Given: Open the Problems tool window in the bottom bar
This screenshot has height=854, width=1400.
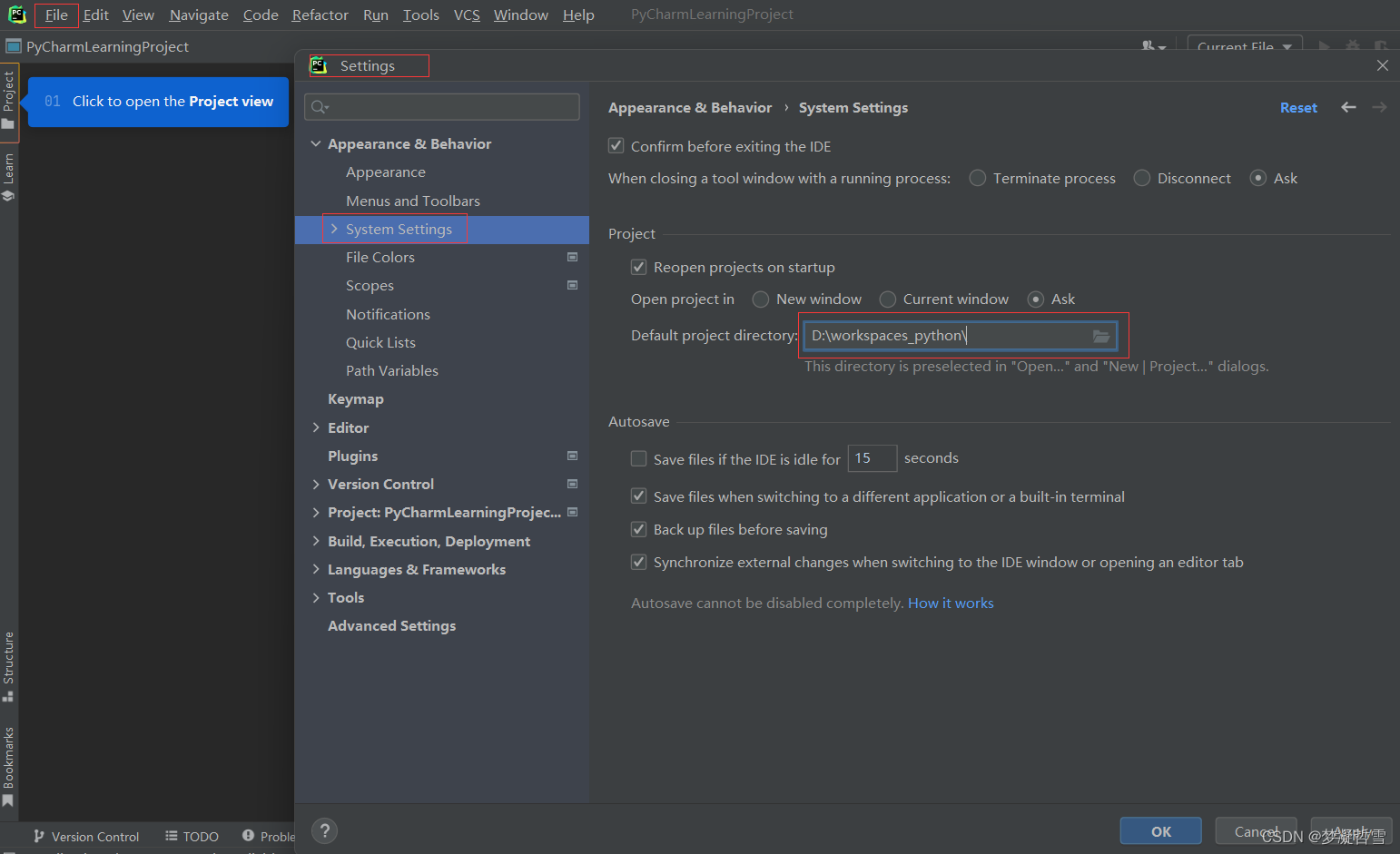Looking at the screenshot, I should click(x=269, y=837).
